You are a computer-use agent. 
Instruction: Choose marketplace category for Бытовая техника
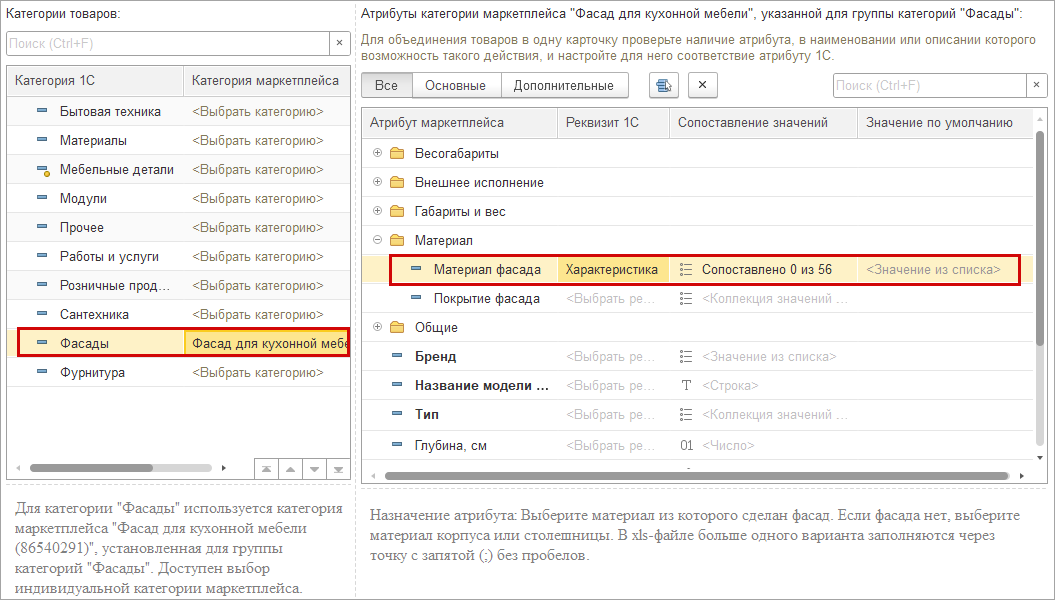click(x=258, y=111)
